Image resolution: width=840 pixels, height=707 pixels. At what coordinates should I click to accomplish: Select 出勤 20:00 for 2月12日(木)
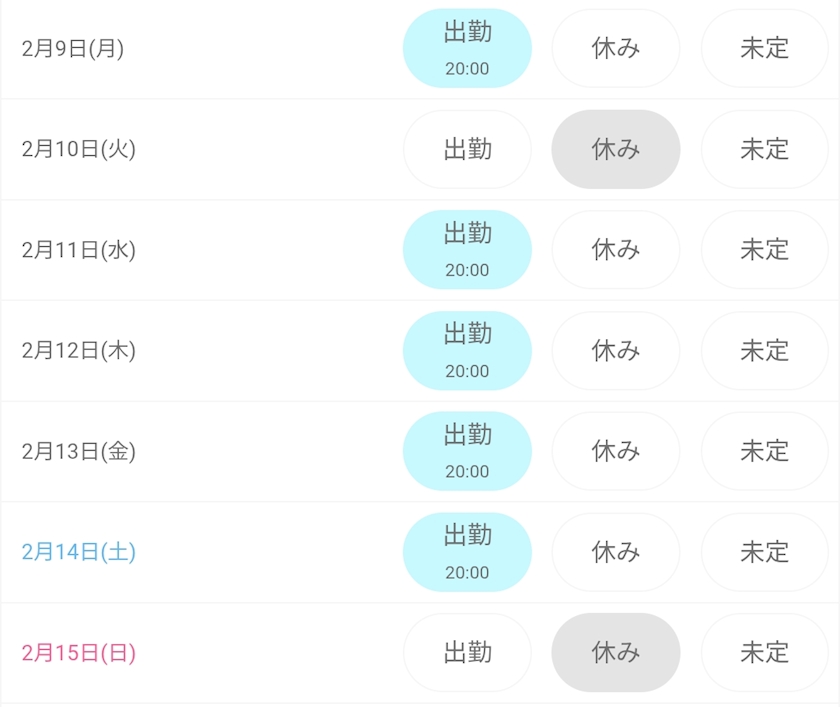pyautogui.click(x=467, y=350)
